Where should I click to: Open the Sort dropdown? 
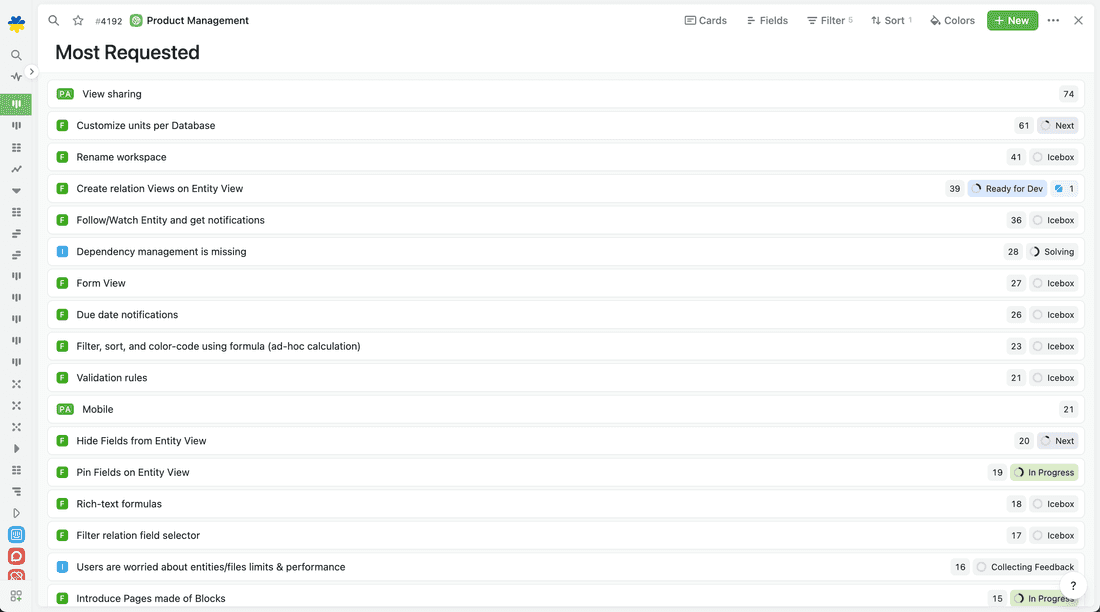pos(890,20)
